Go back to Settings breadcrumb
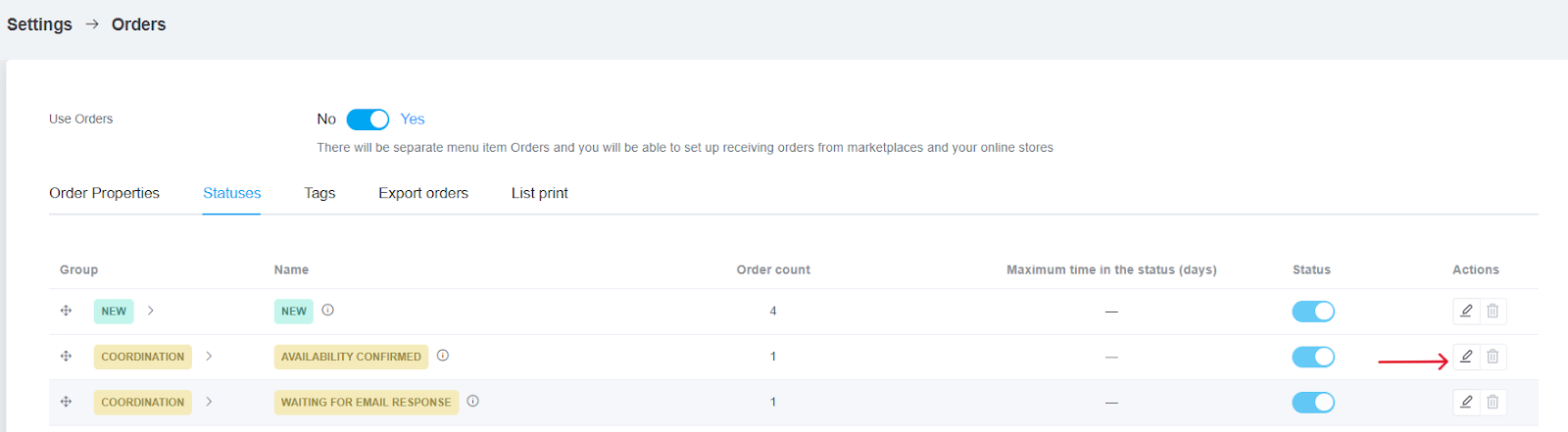The width and height of the screenshot is (1568, 432). tap(39, 24)
